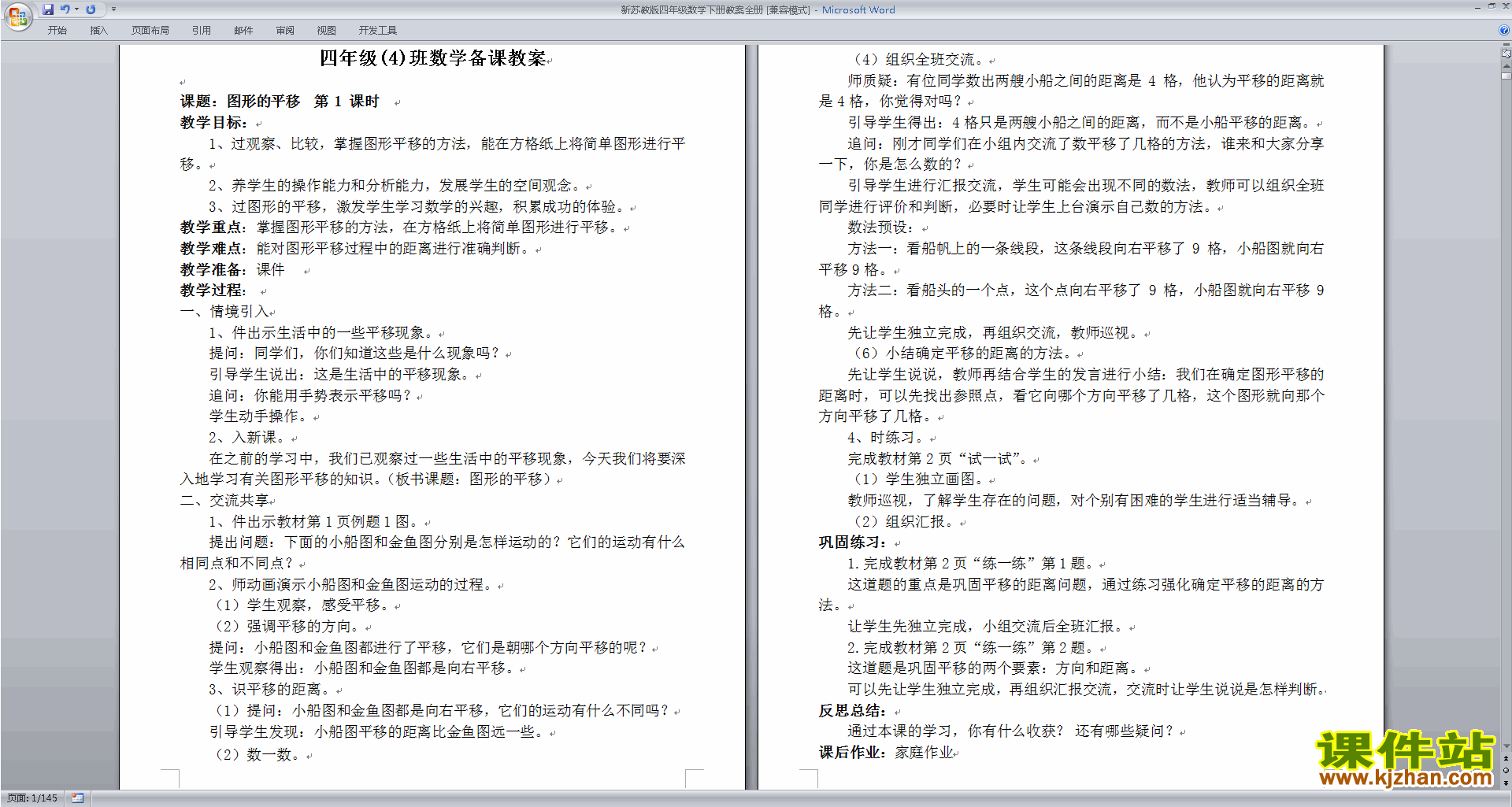Click the Undo arrow icon

pyautogui.click(x=65, y=9)
